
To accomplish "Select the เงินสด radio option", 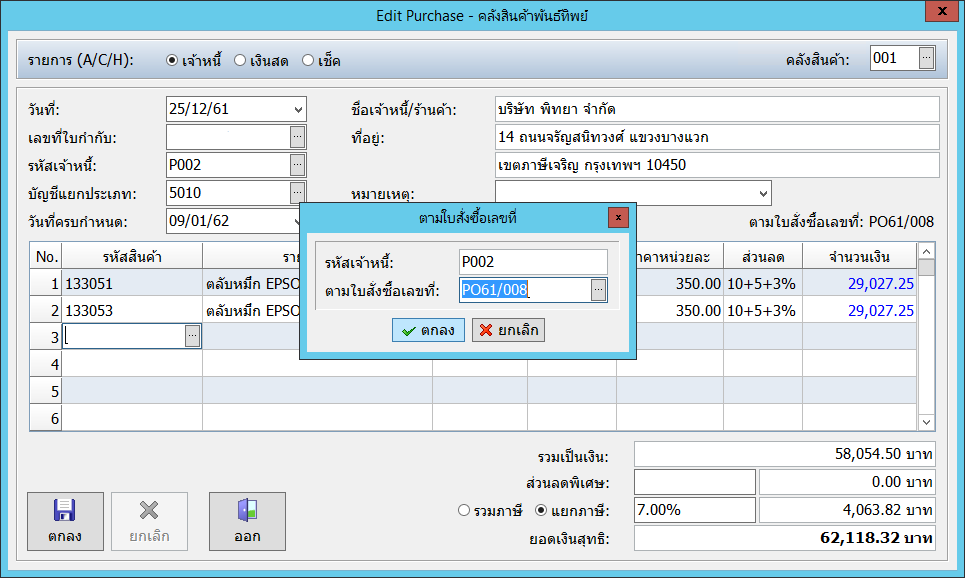I will click(240, 61).
